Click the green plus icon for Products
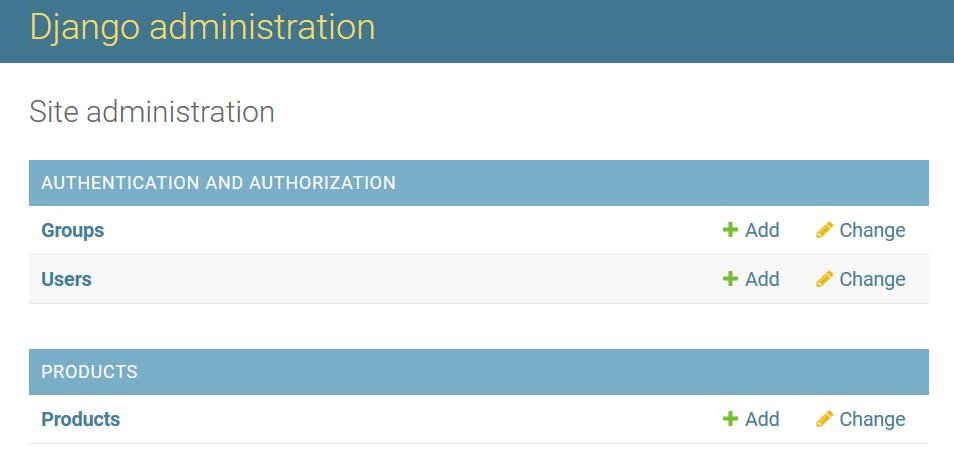 click(x=730, y=418)
